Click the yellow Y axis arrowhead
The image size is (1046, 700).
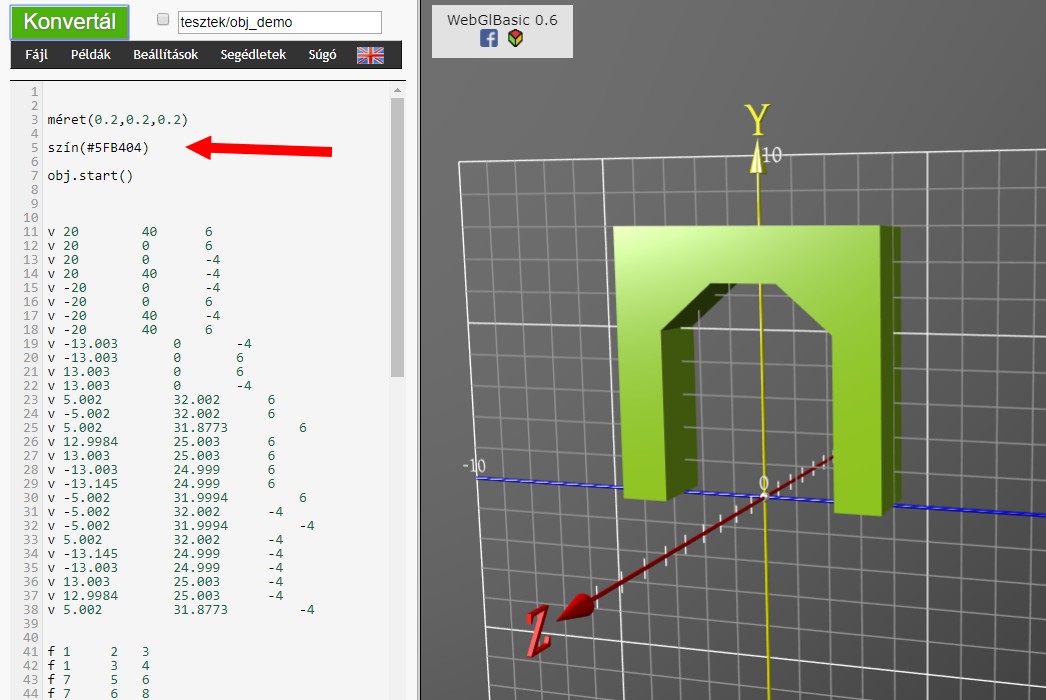(758, 158)
